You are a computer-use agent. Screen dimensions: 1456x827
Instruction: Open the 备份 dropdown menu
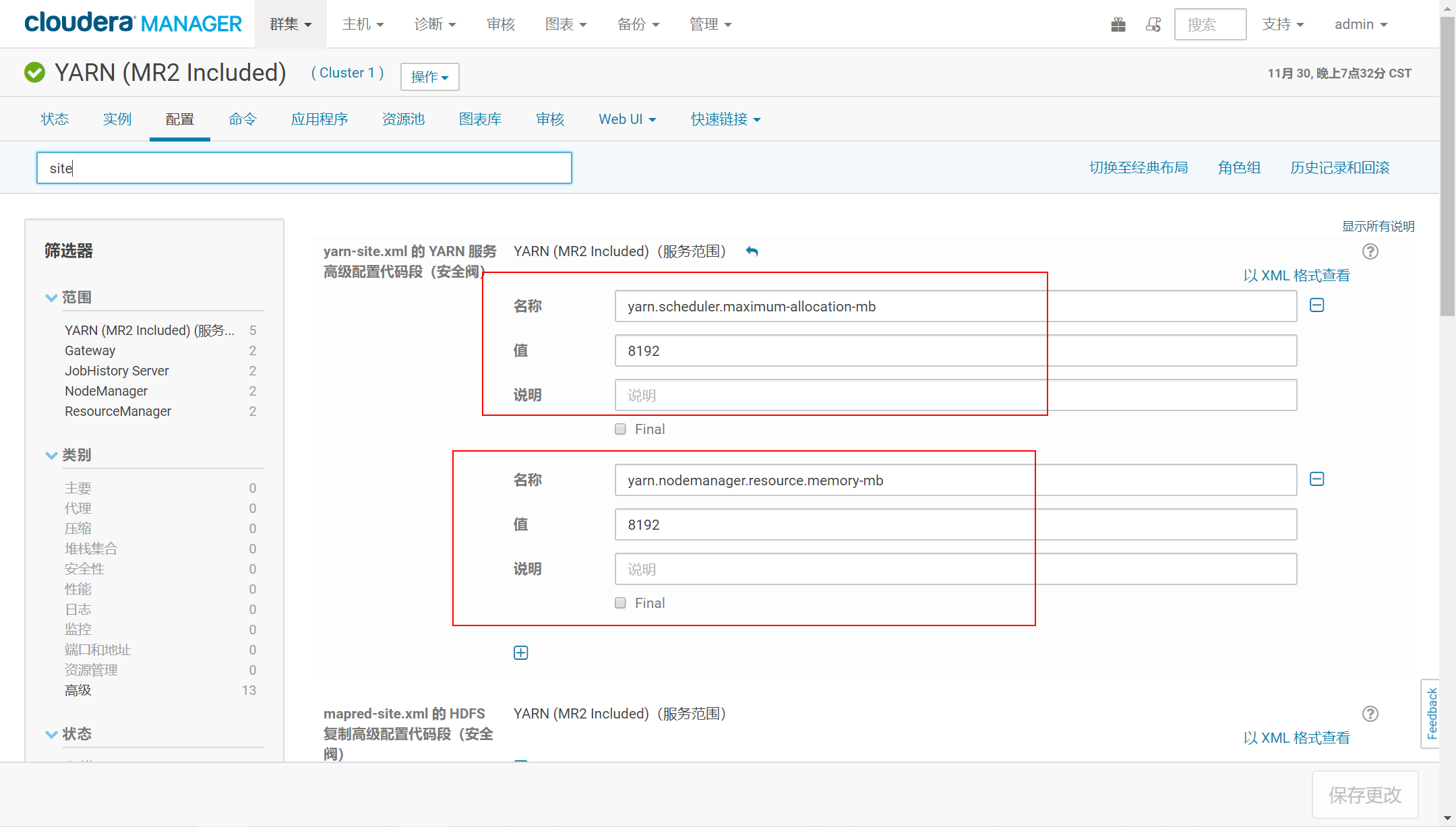tap(638, 24)
